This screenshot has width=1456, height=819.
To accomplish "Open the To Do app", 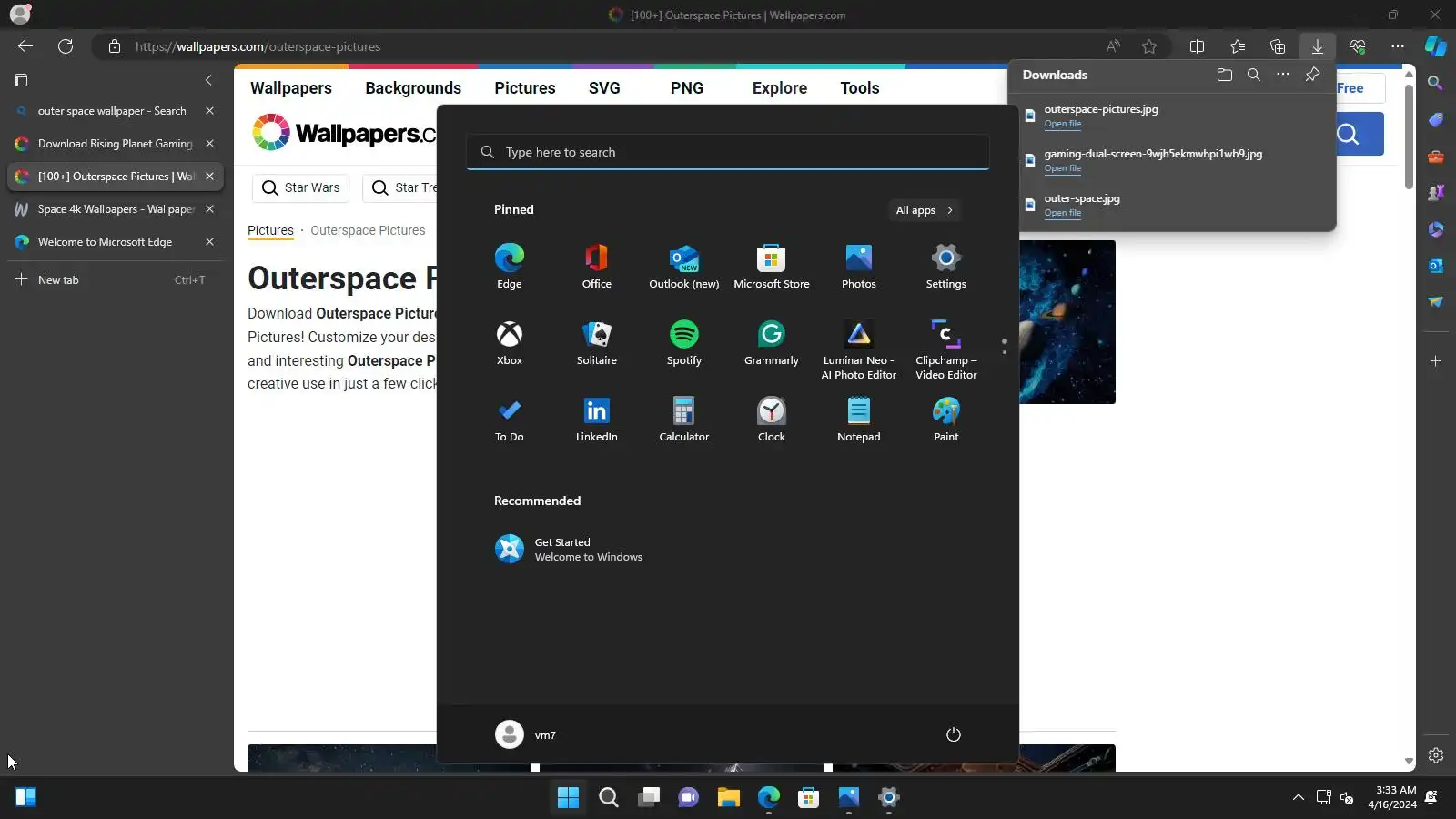I will tap(510, 419).
